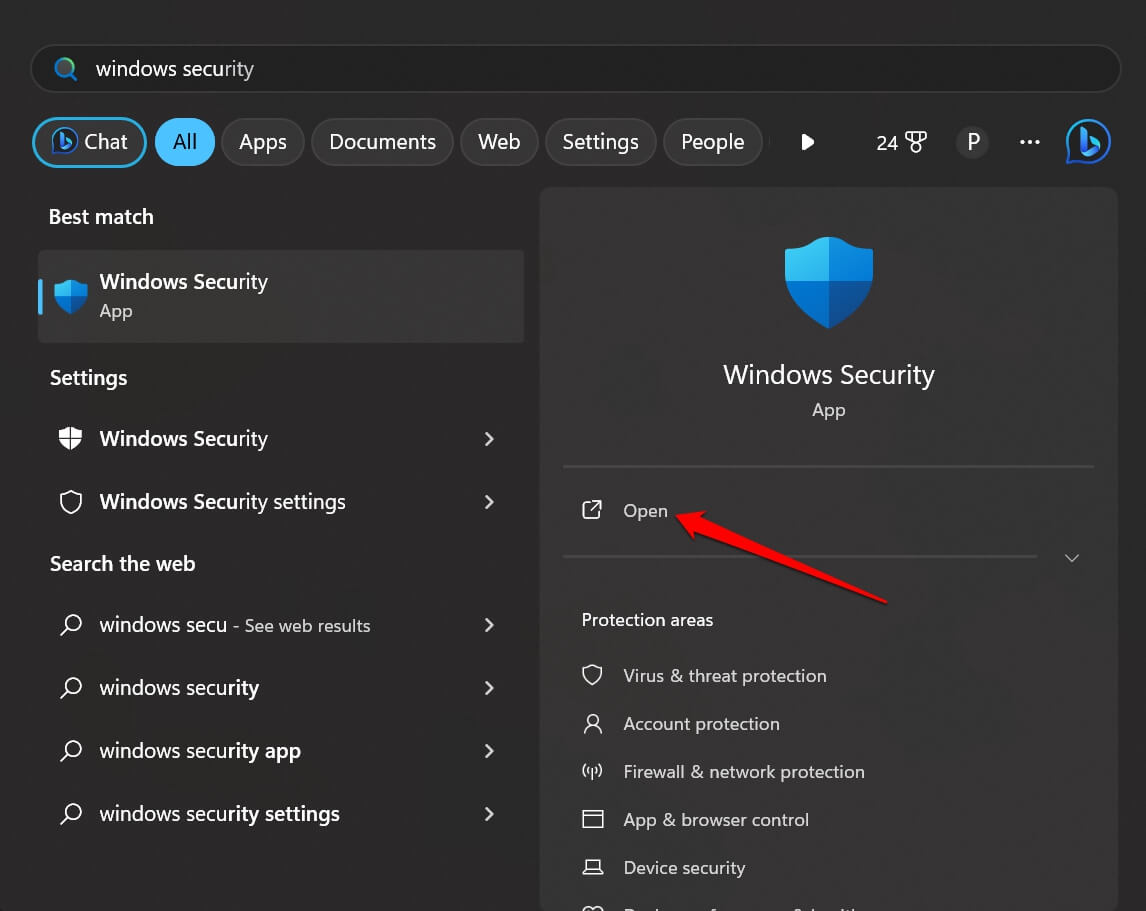Viewport: 1146px width, 911px height.
Task: Switch to the Documents filter tab
Action: tap(382, 142)
